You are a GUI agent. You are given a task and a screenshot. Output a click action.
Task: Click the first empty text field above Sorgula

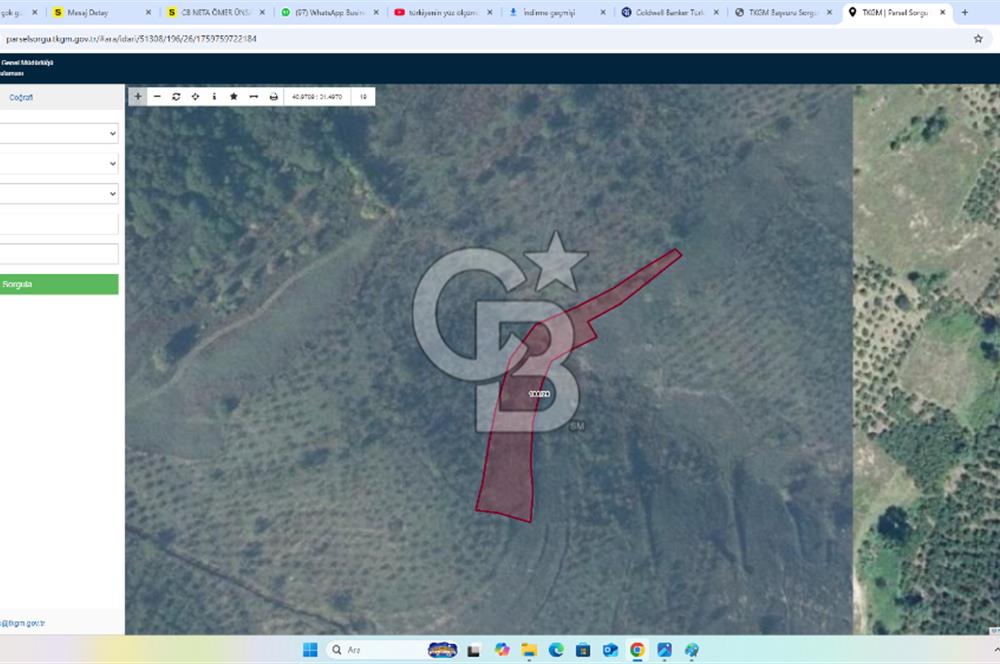(59, 224)
